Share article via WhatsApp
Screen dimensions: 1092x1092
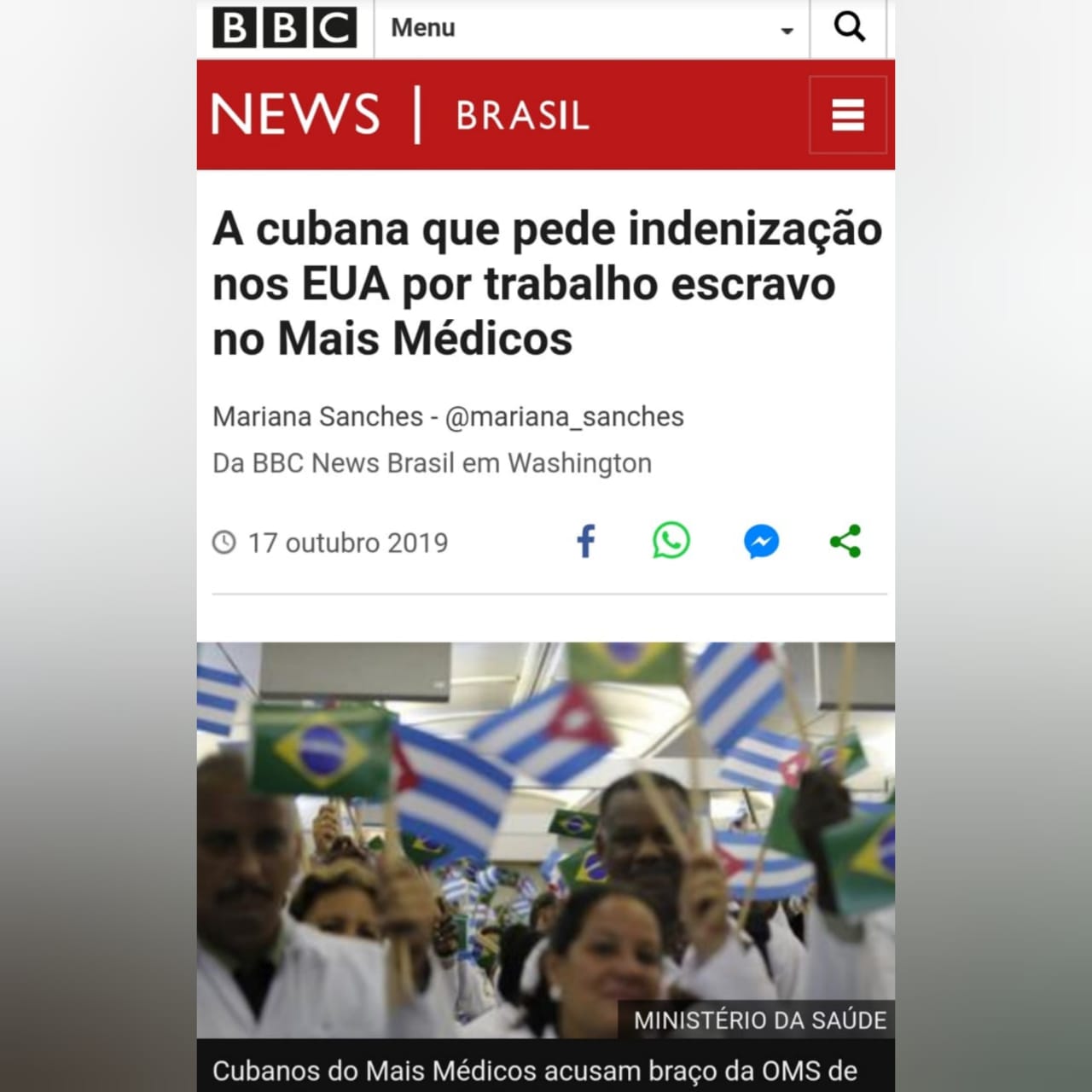pos(671,542)
